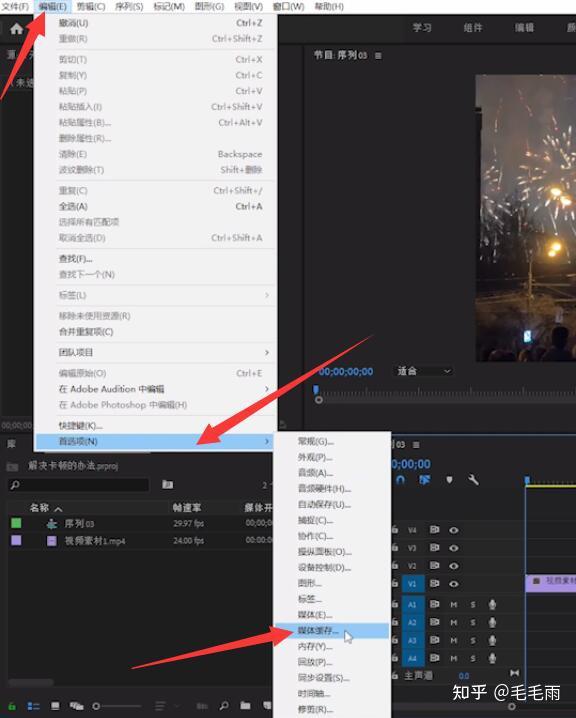Switch project panel to Icon view

click(x=55, y=706)
